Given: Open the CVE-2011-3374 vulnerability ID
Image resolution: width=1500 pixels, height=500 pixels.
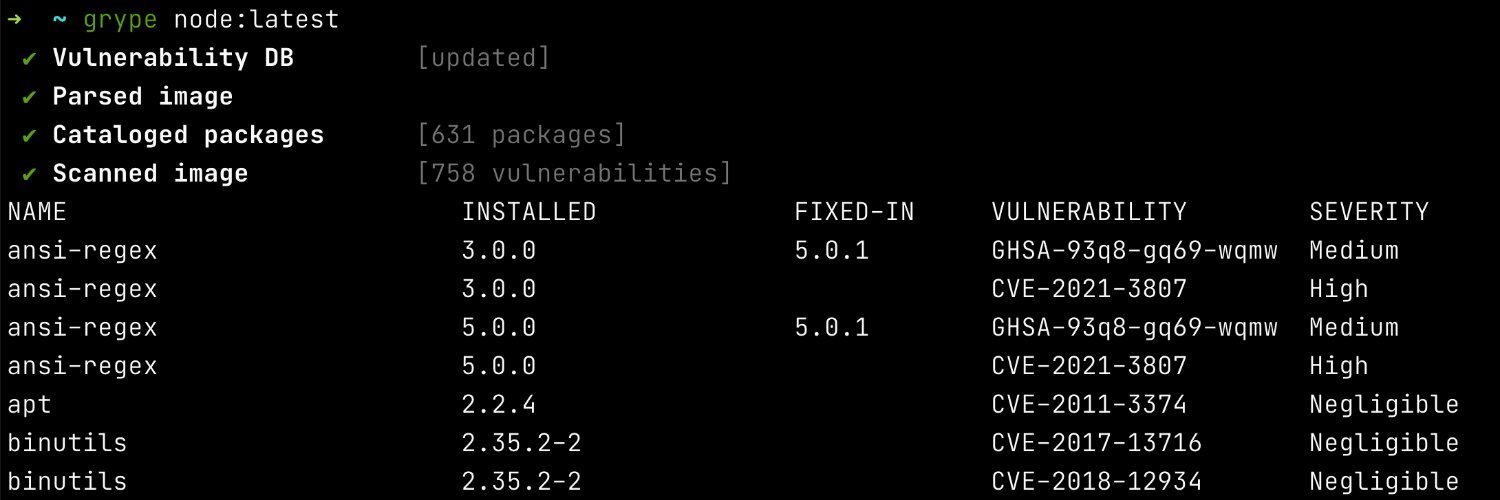Looking at the screenshot, I should 1089,405.
